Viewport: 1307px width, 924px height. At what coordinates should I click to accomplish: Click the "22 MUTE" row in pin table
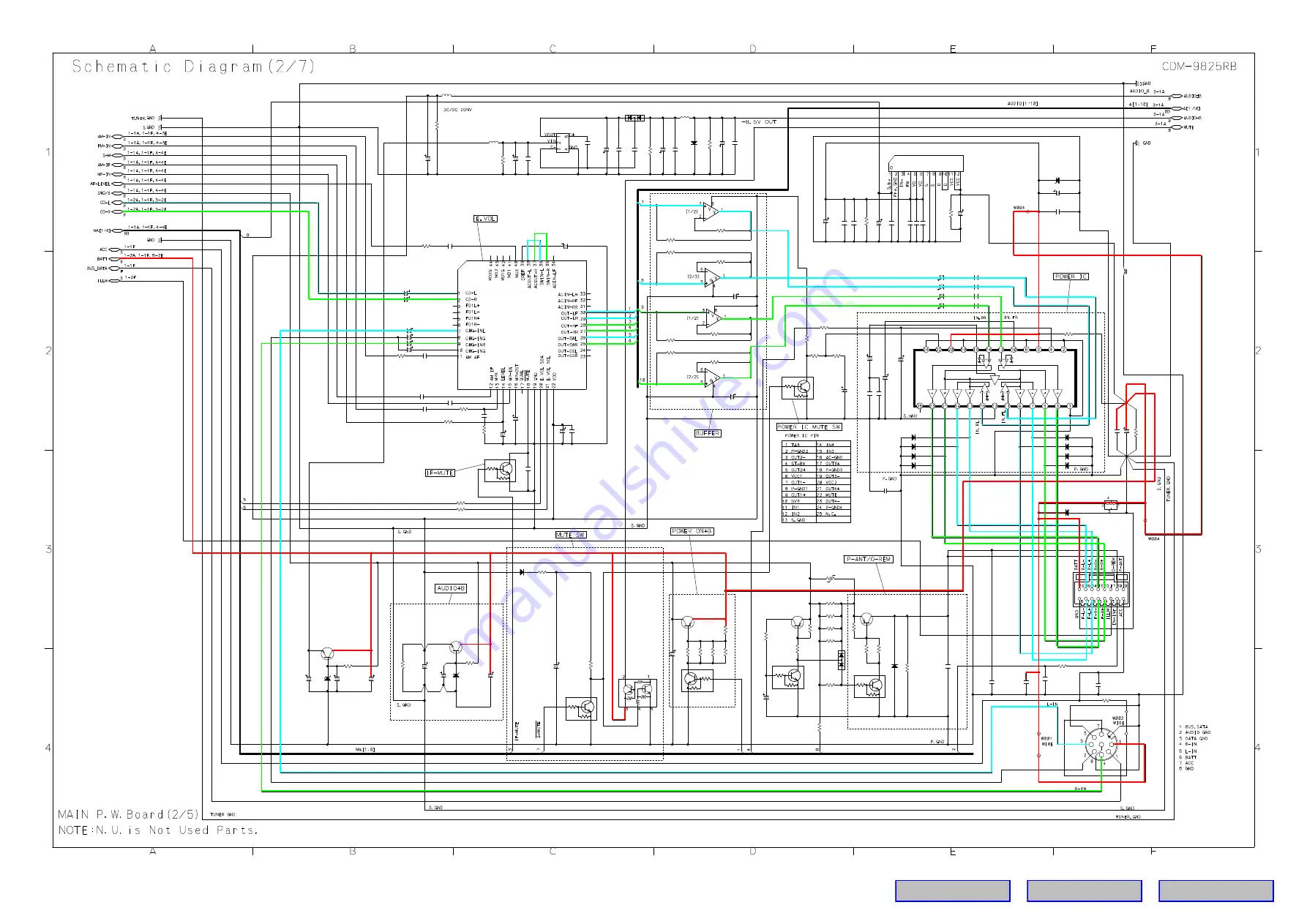833,495
